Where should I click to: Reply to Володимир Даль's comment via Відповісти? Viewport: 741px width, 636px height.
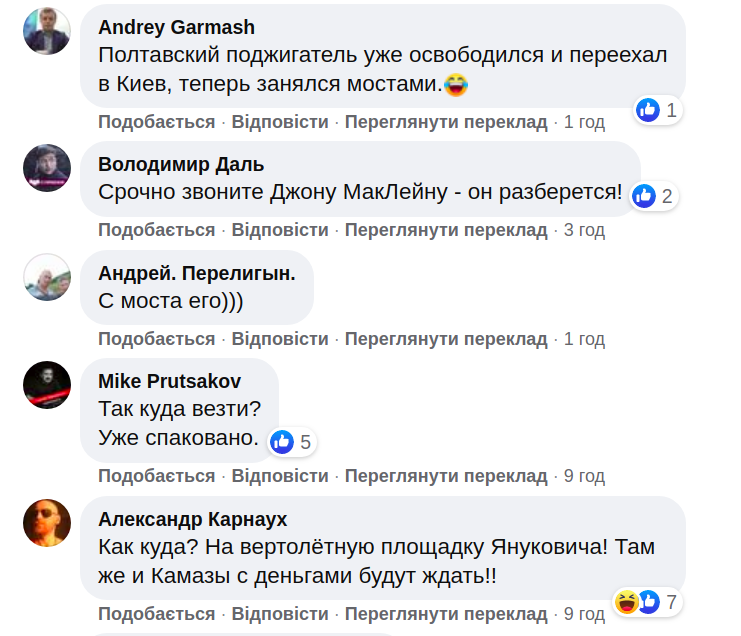click(280, 230)
